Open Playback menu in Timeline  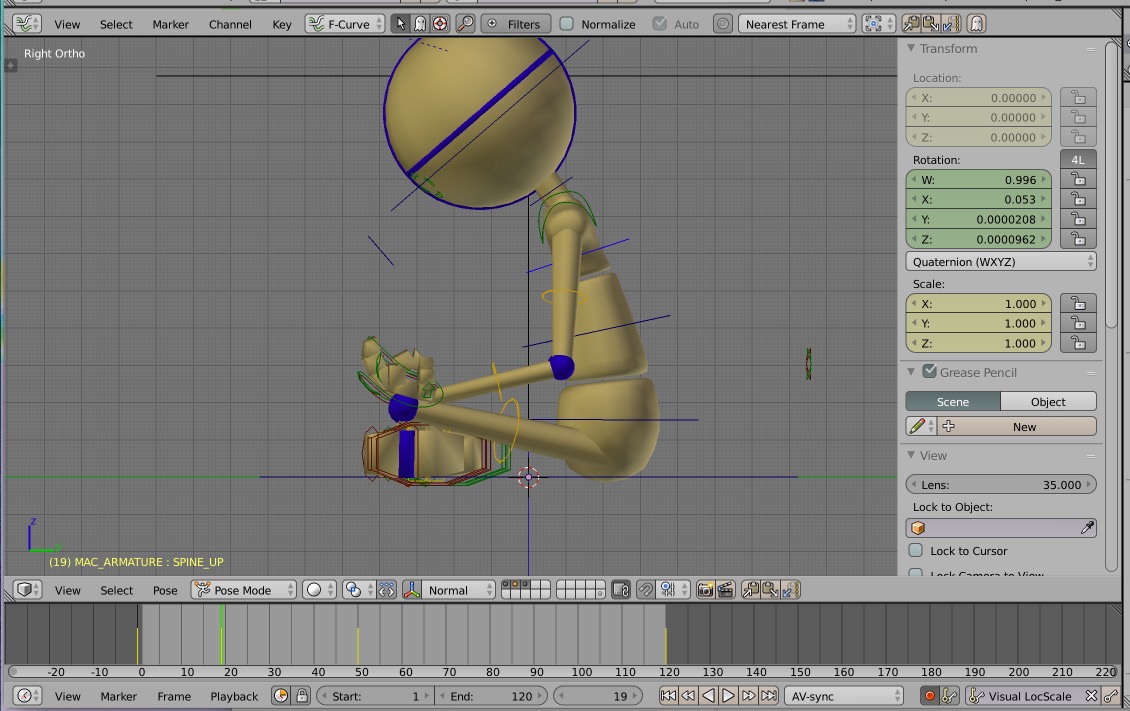coord(233,696)
